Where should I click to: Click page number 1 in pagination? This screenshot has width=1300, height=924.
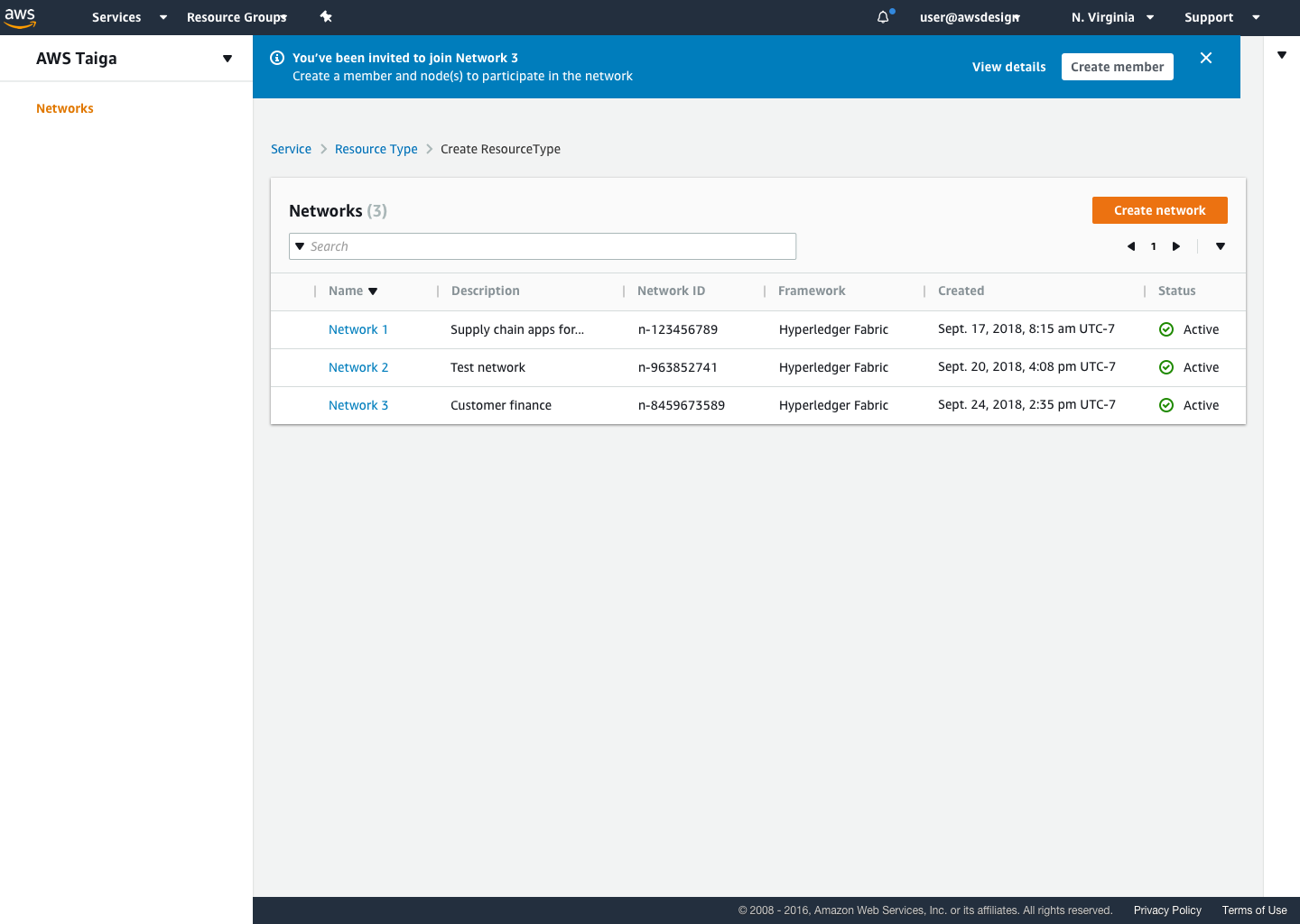click(x=1154, y=246)
